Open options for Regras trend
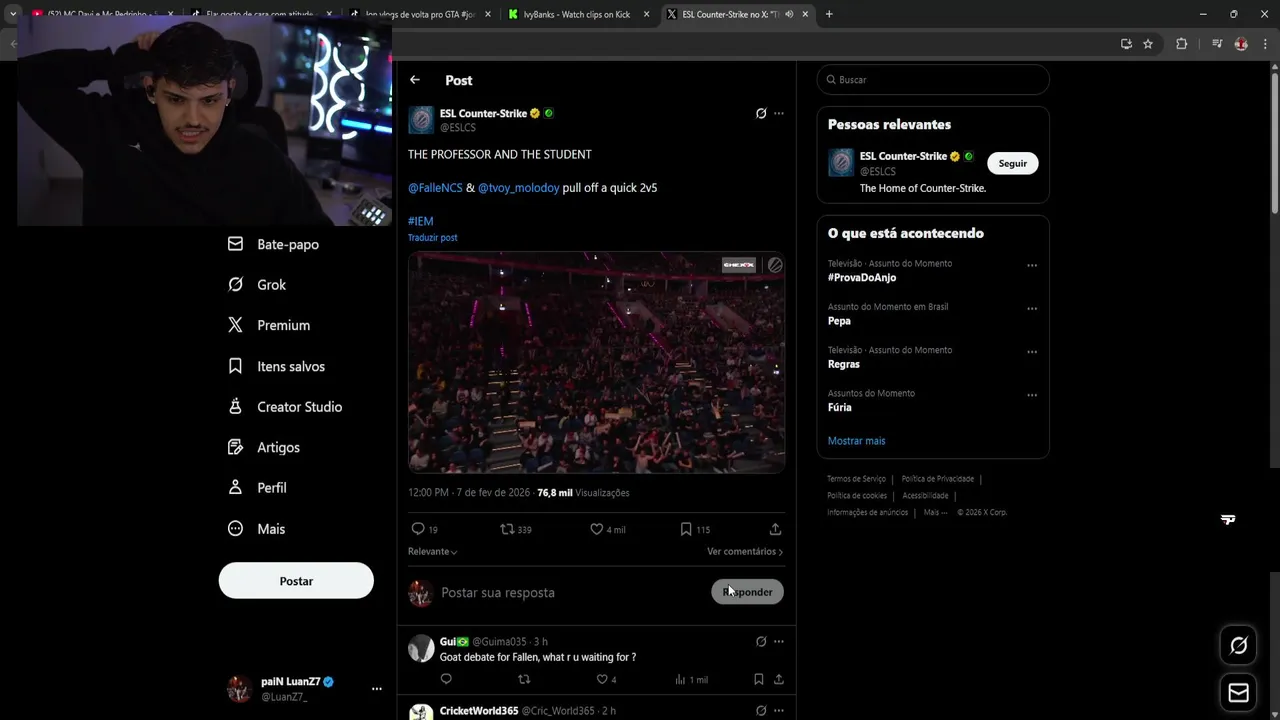 click(x=1032, y=353)
